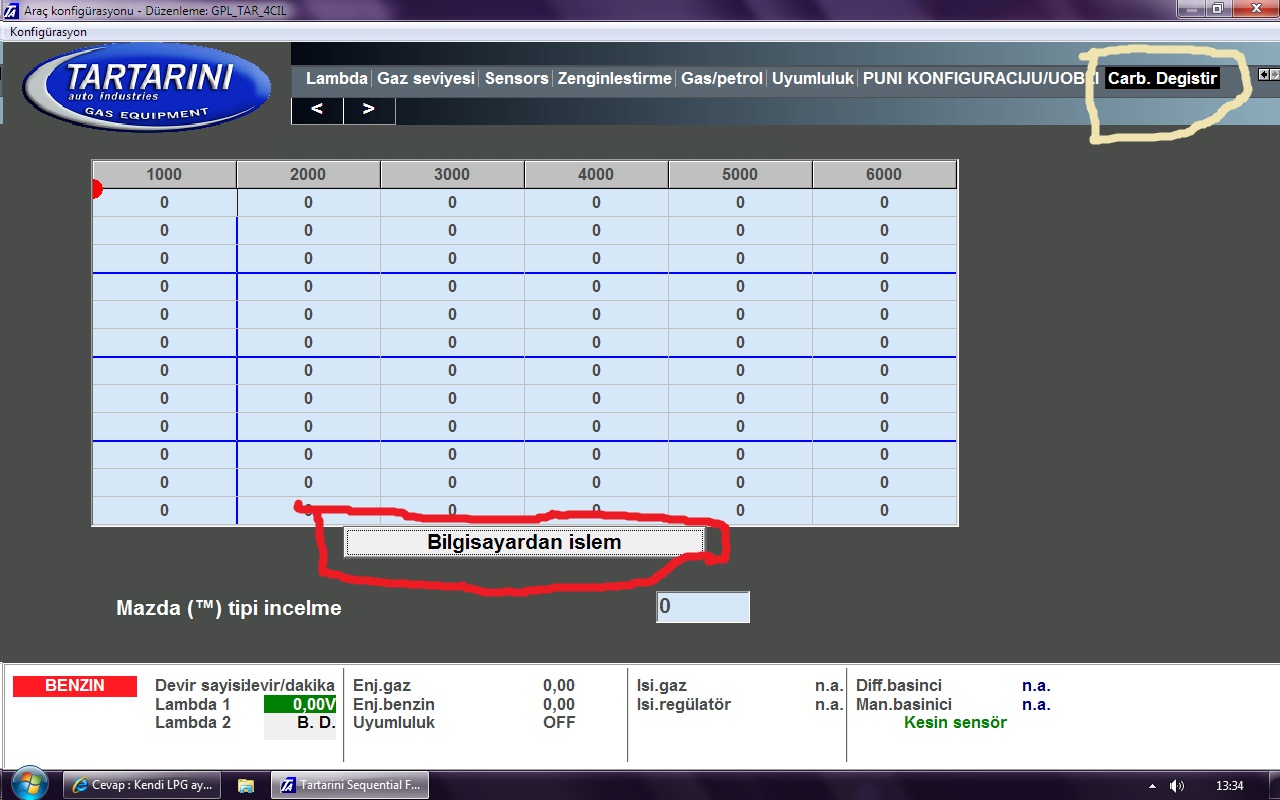
Task: Click the 13:34 taskbar clock
Action: pos(1229,786)
